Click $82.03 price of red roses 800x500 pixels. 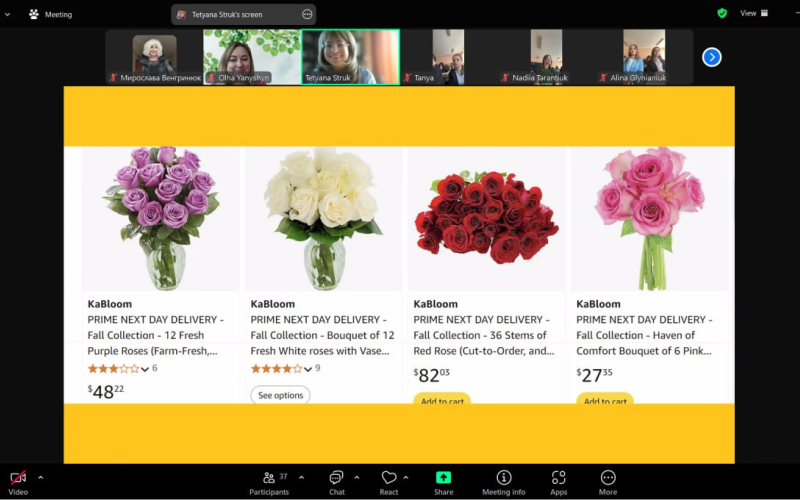tap(432, 375)
